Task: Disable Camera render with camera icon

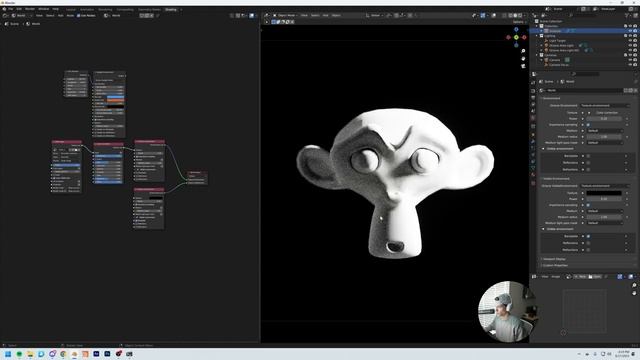Action: [x=635, y=60]
